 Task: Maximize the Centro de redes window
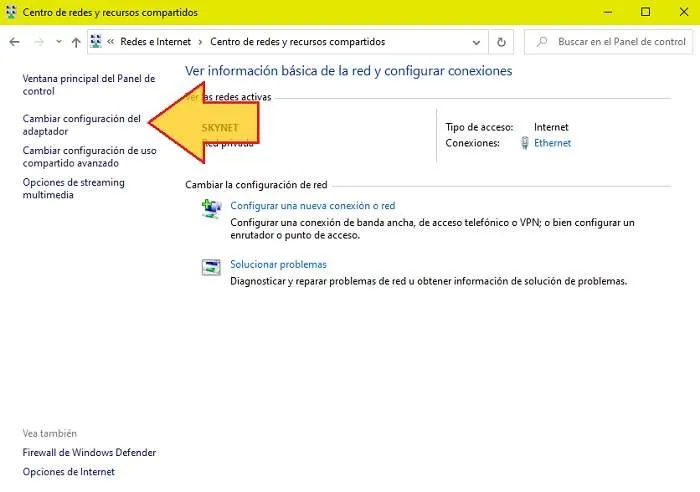[645, 12]
